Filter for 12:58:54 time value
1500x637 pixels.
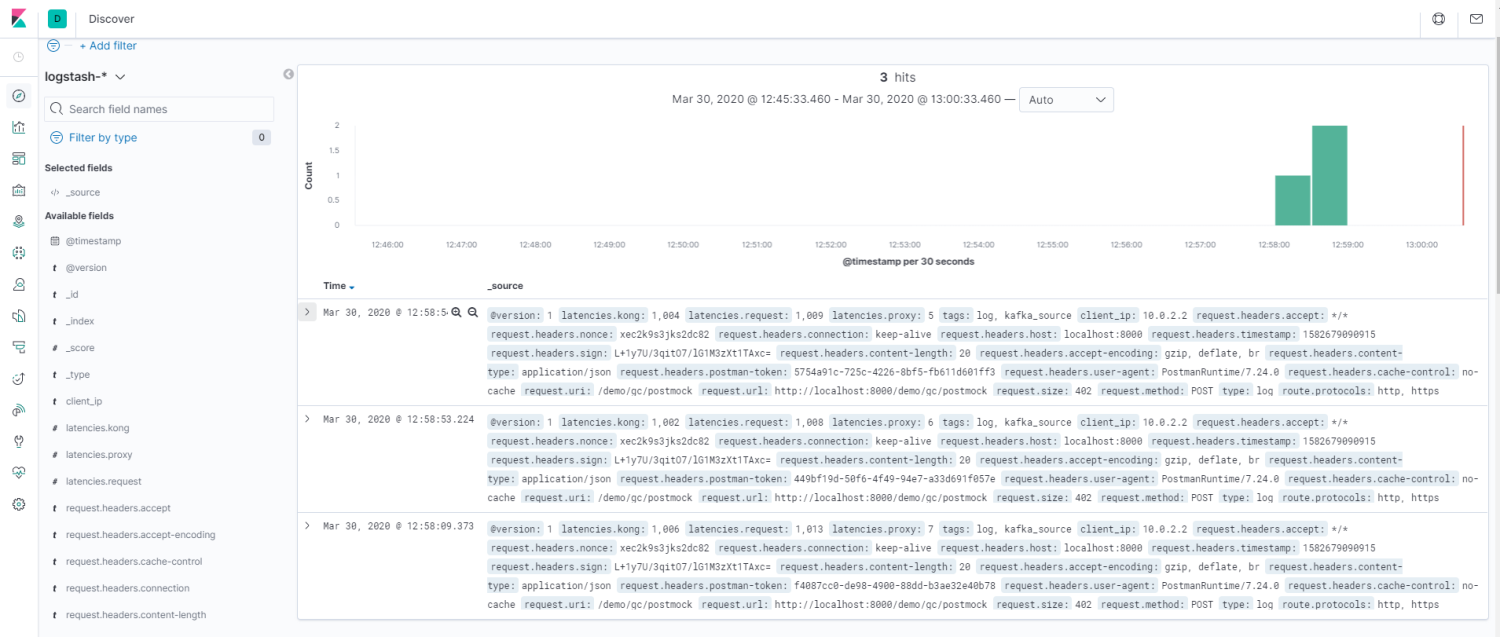[x=456, y=312]
